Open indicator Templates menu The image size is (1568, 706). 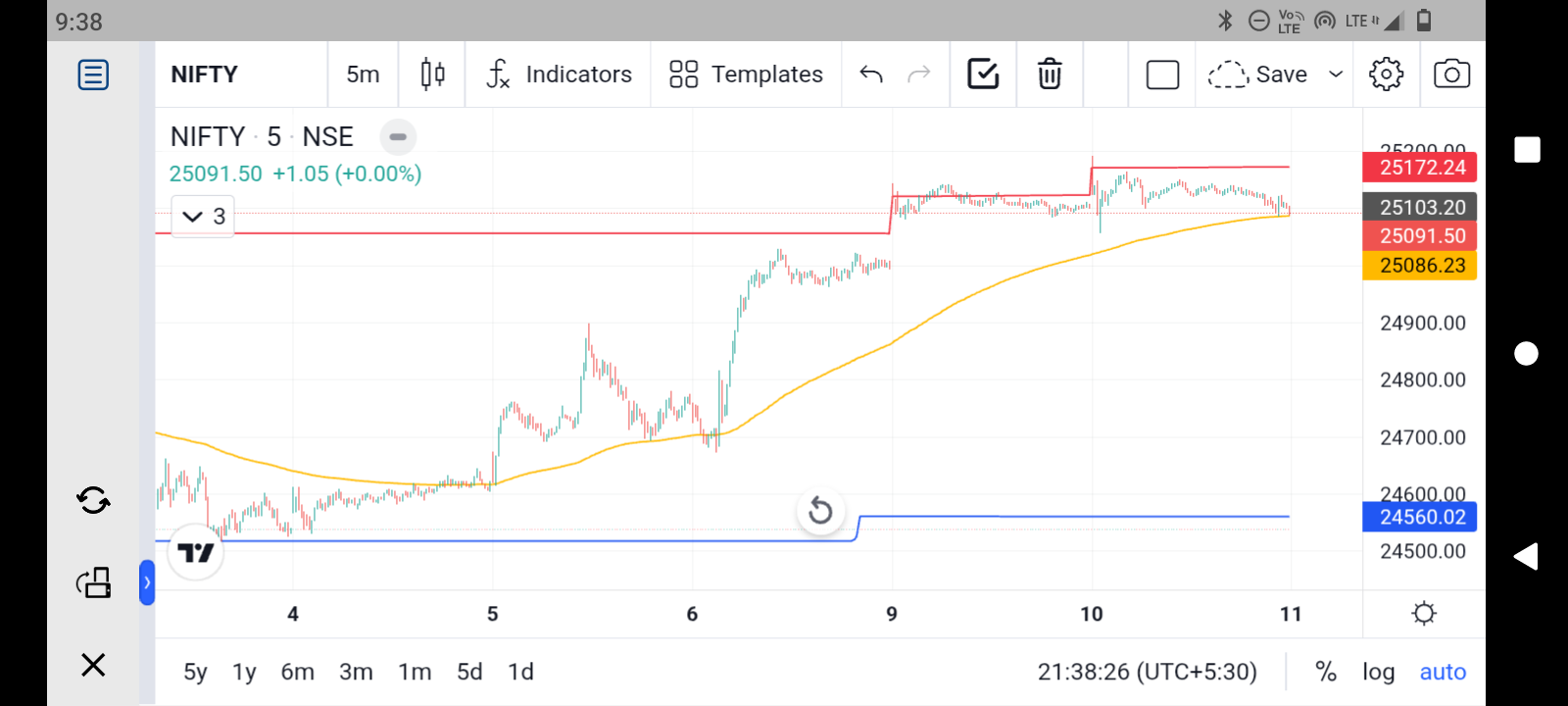(746, 75)
